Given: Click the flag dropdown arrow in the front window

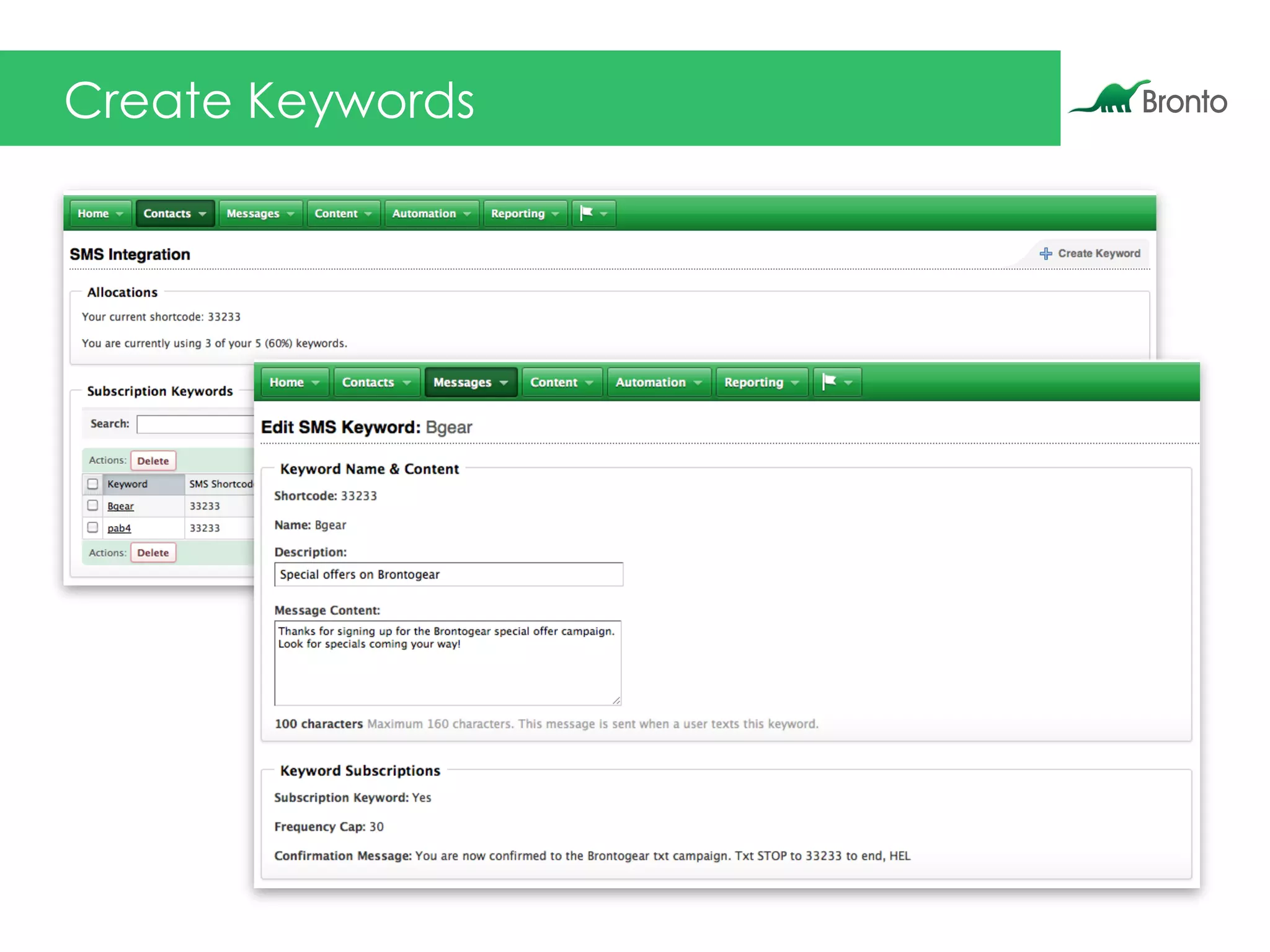Looking at the screenshot, I should coord(848,383).
